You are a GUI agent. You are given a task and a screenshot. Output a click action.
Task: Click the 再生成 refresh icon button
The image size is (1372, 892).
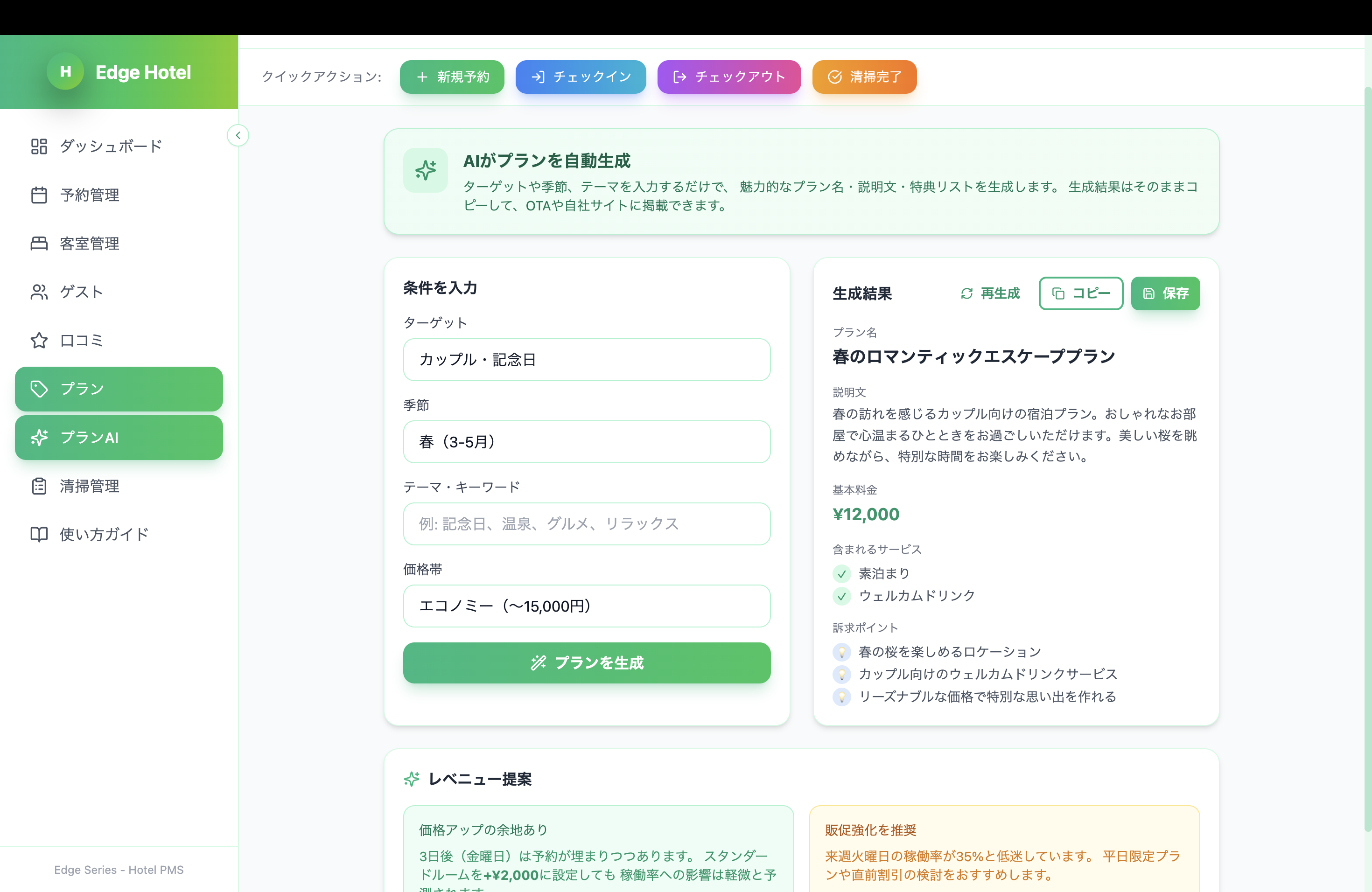[990, 294]
